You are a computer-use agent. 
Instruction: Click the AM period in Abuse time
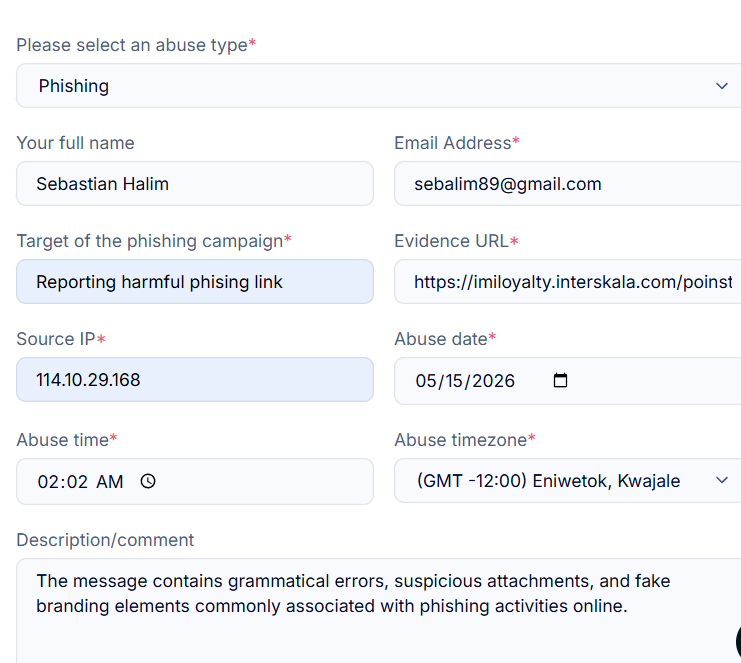[x=110, y=482]
